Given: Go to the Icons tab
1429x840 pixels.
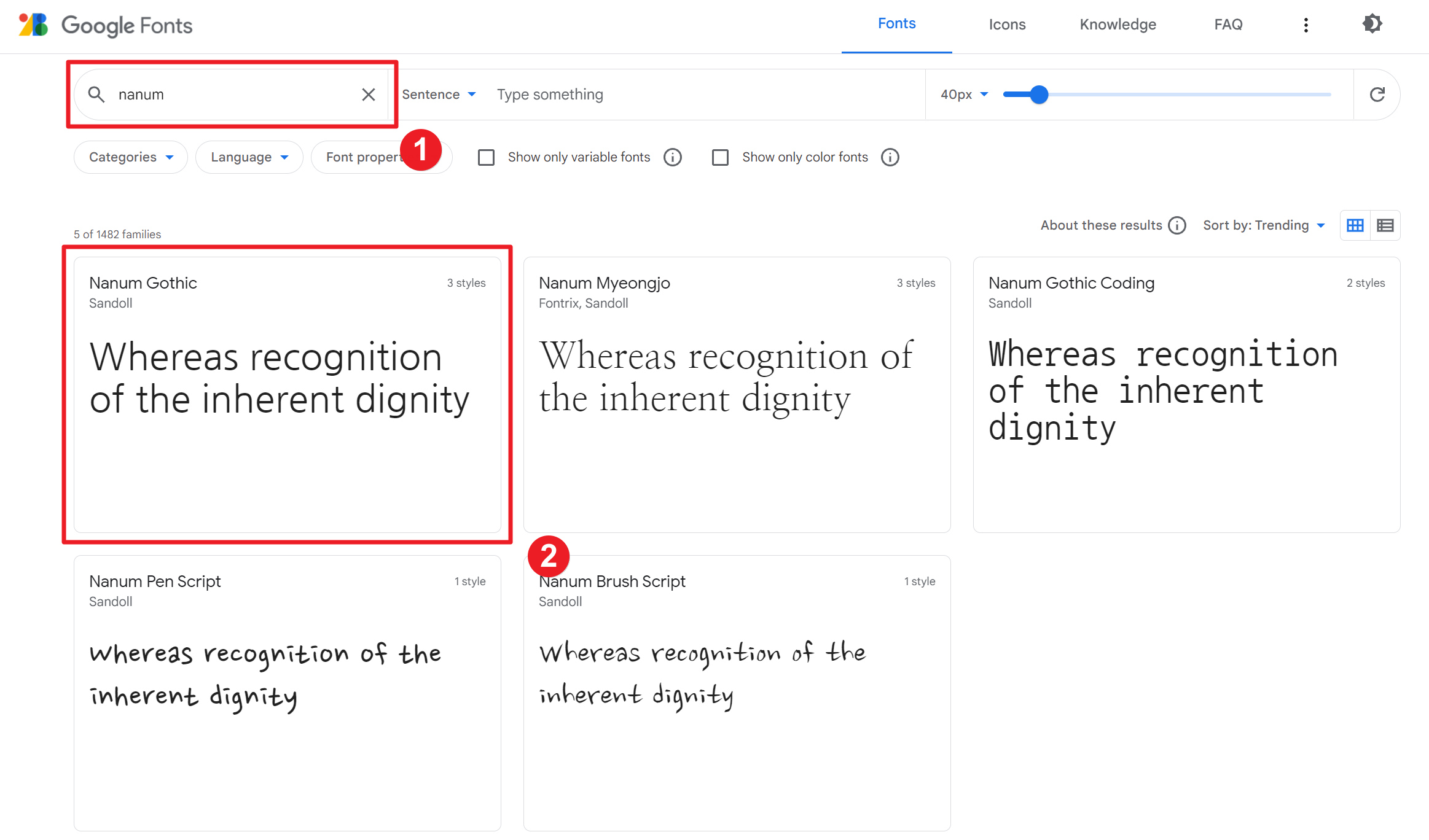Looking at the screenshot, I should 1007,25.
